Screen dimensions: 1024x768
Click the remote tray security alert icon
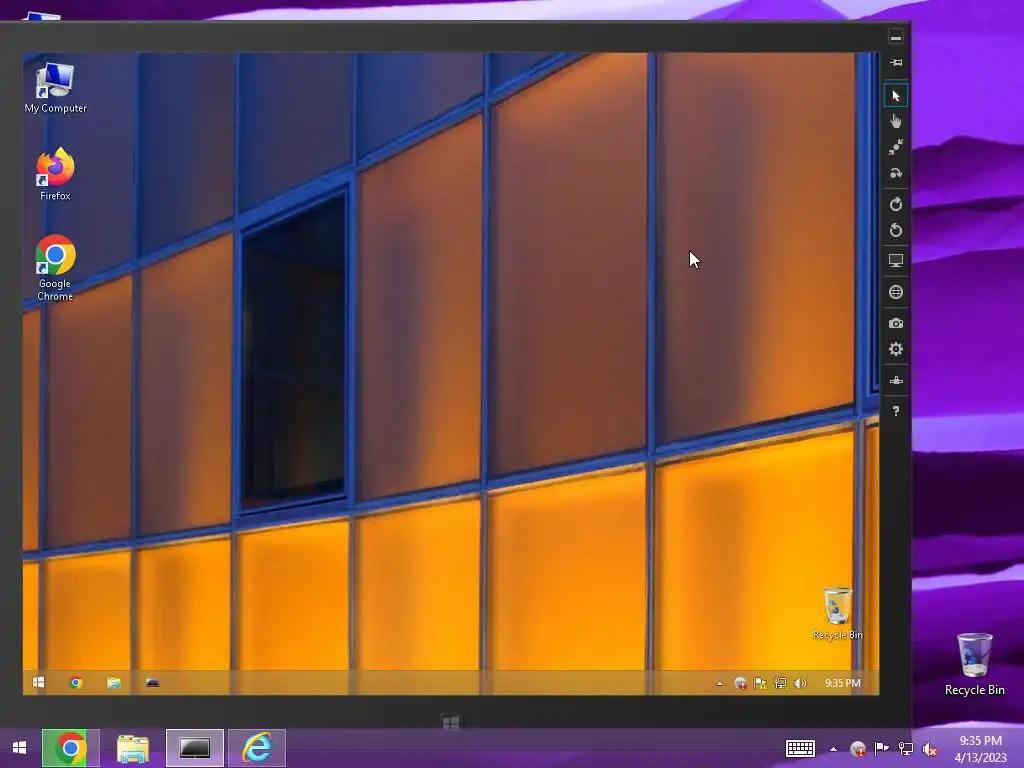pyautogui.click(x=741, y=683)
